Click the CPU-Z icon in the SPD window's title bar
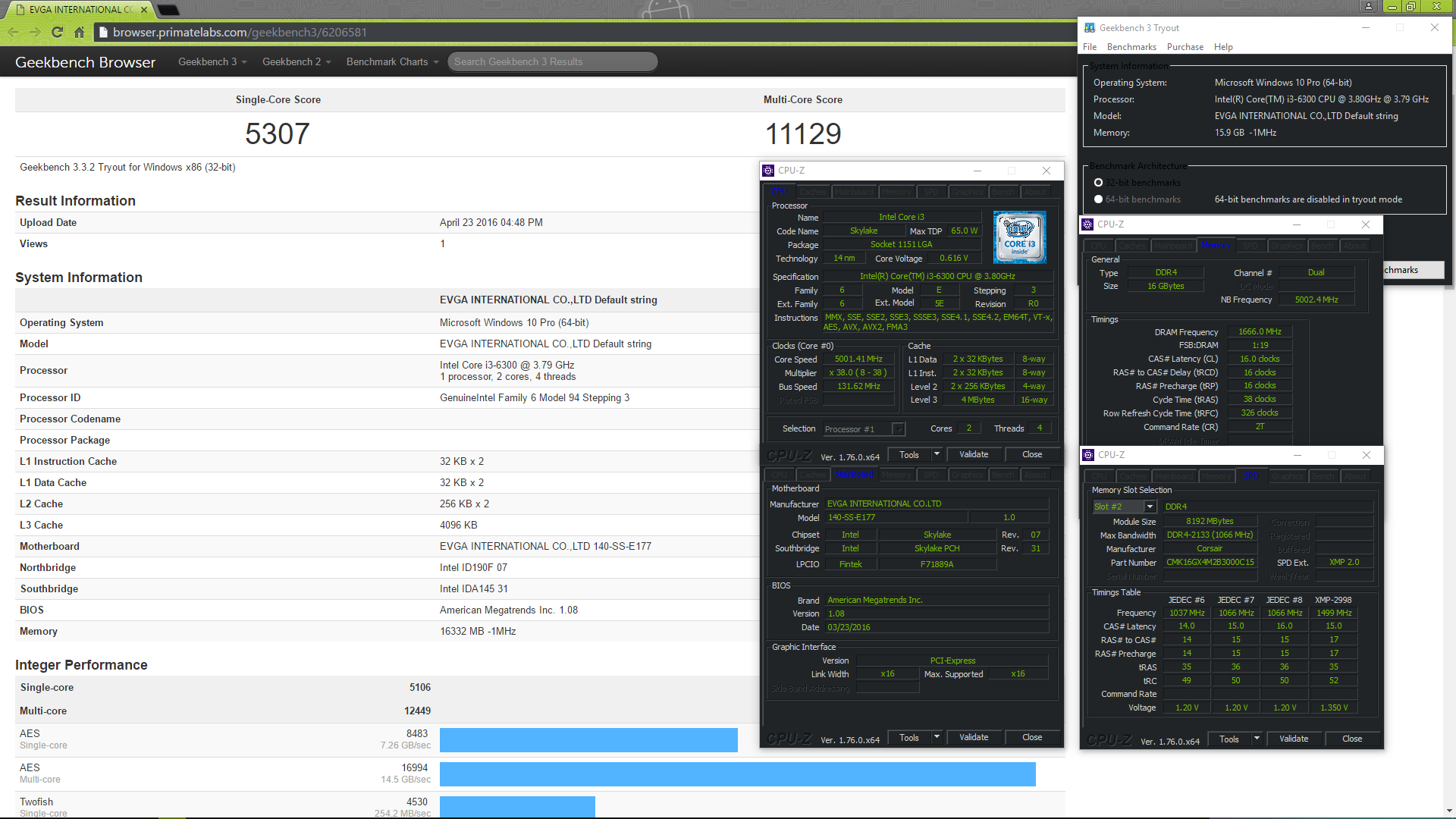1456x819 pixels. pyautogui.click(x=1088, y=455)
